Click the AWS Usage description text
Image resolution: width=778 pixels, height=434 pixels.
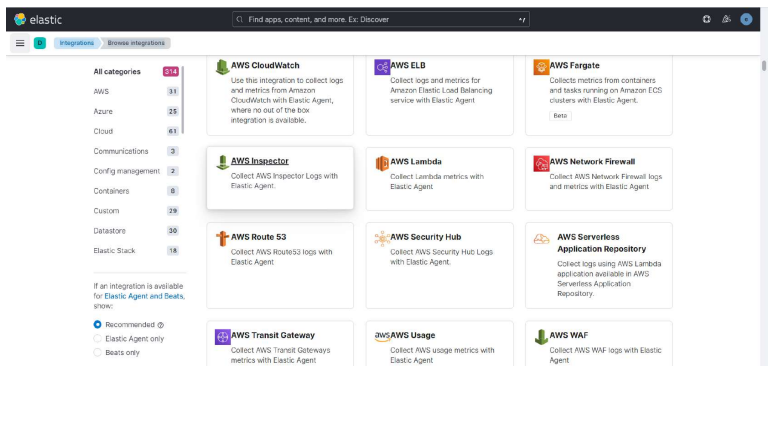point(442,355)
